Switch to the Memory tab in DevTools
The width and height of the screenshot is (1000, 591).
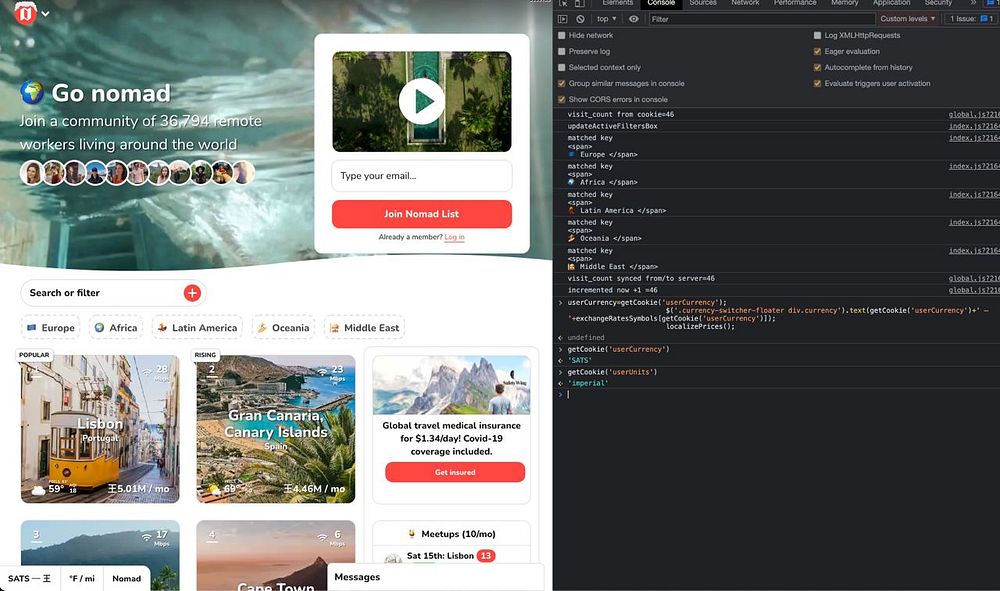click(844, 3)
